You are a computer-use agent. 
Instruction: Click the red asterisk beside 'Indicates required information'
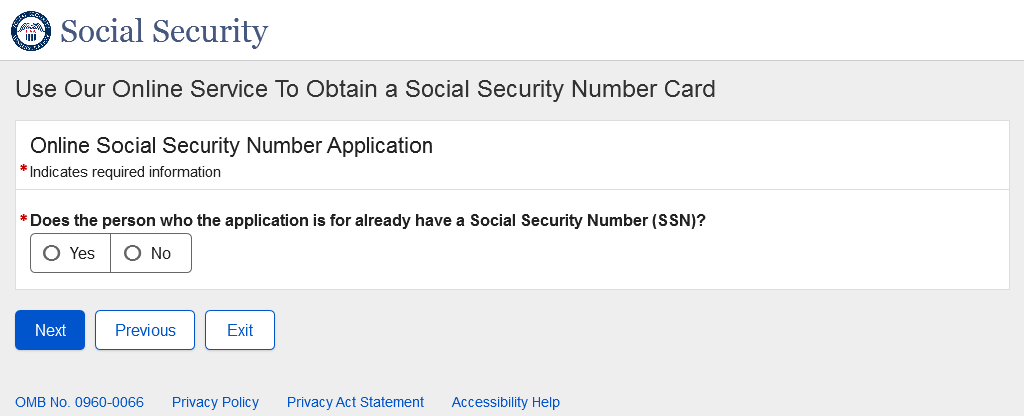pyautogui.click(x=24, y=170)
